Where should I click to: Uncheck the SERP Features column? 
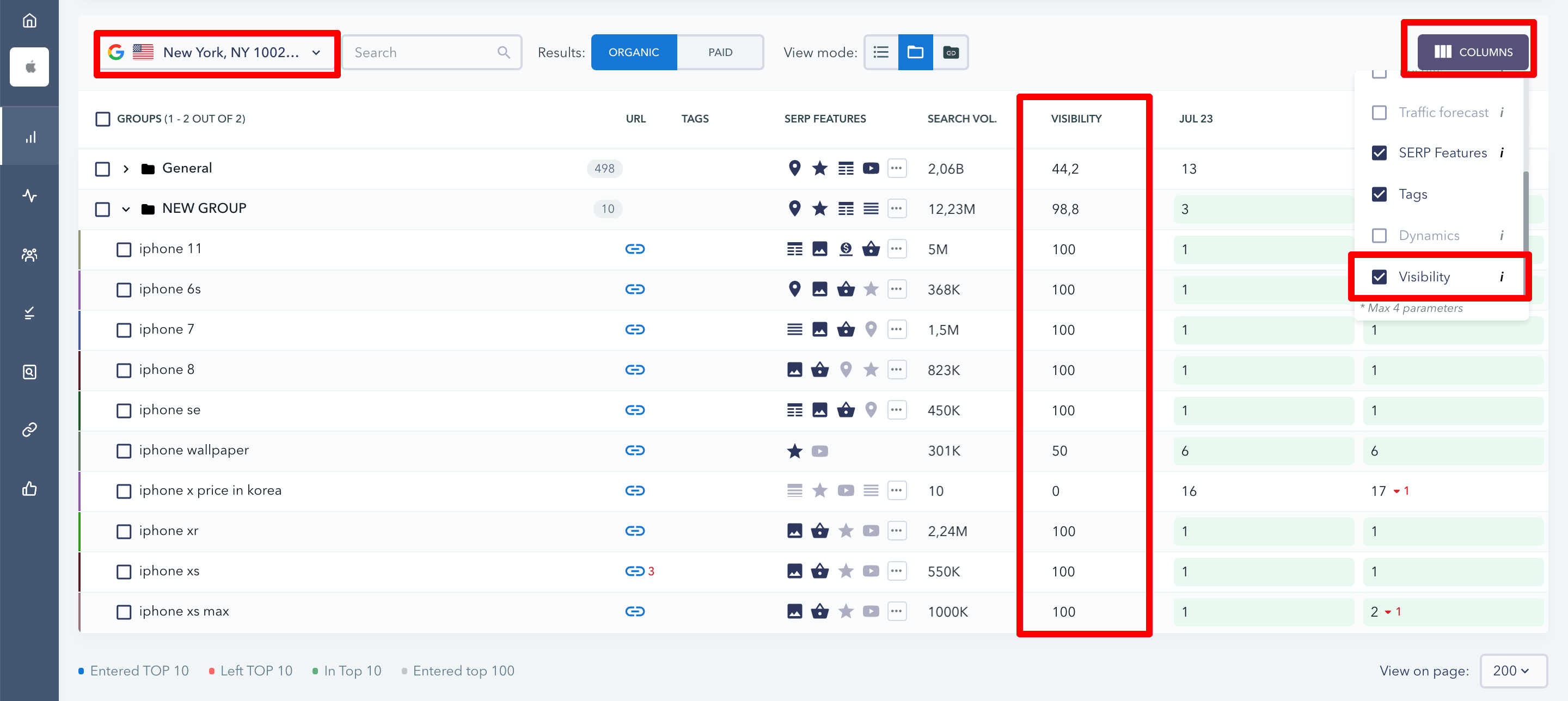(1379, 153)
